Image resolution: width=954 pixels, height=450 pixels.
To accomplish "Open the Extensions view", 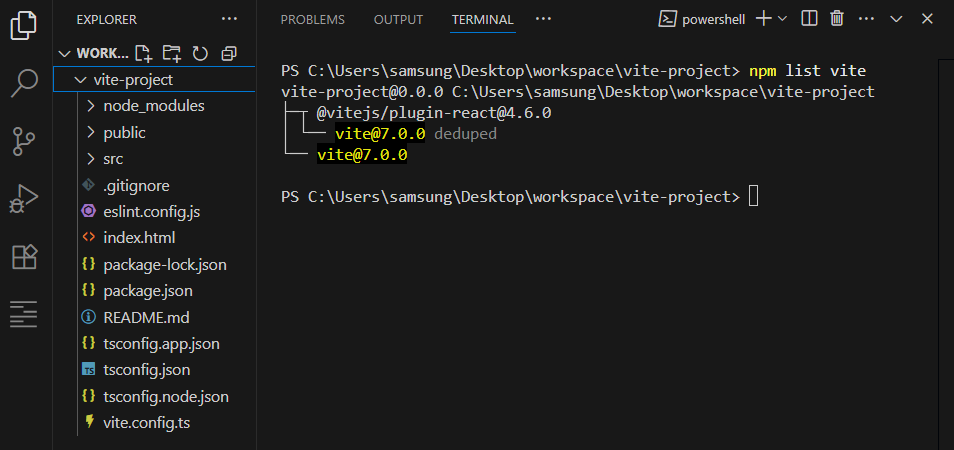I will coord(25,257).
